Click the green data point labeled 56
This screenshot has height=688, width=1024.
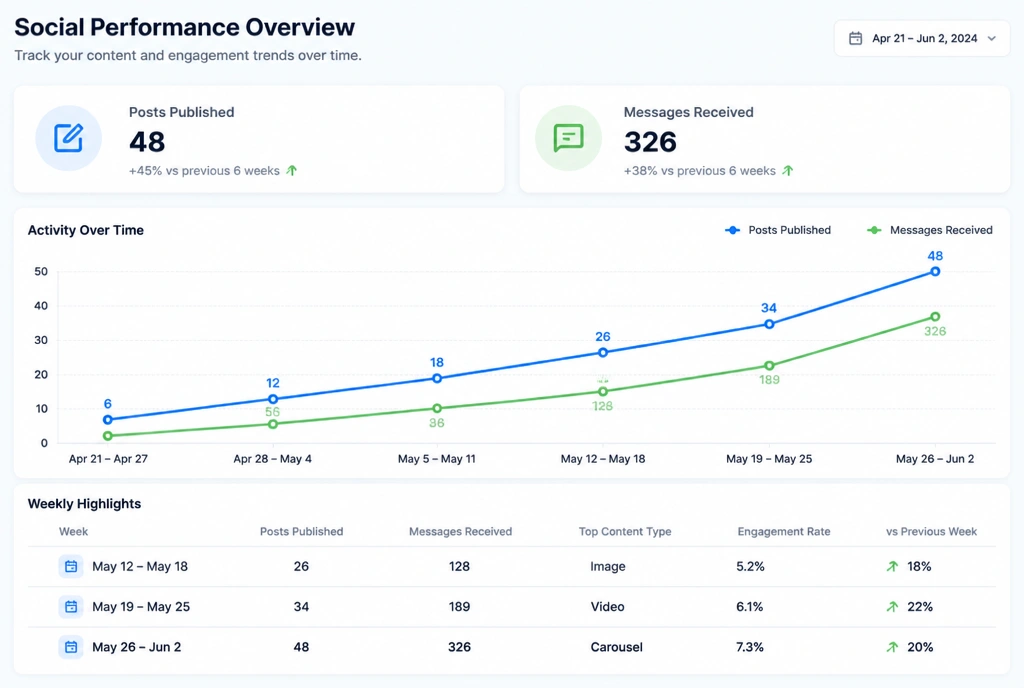pos(273,424)
